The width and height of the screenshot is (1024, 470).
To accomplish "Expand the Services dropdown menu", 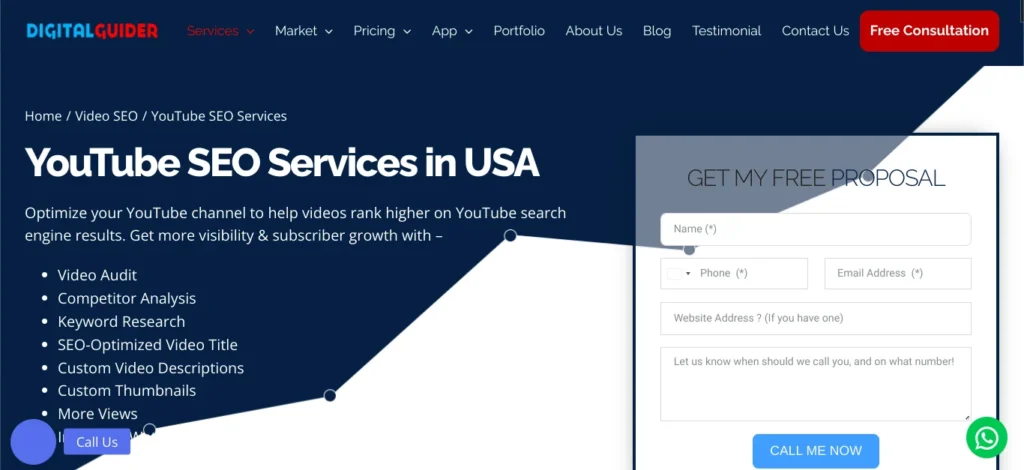I will tap(220, 31).
